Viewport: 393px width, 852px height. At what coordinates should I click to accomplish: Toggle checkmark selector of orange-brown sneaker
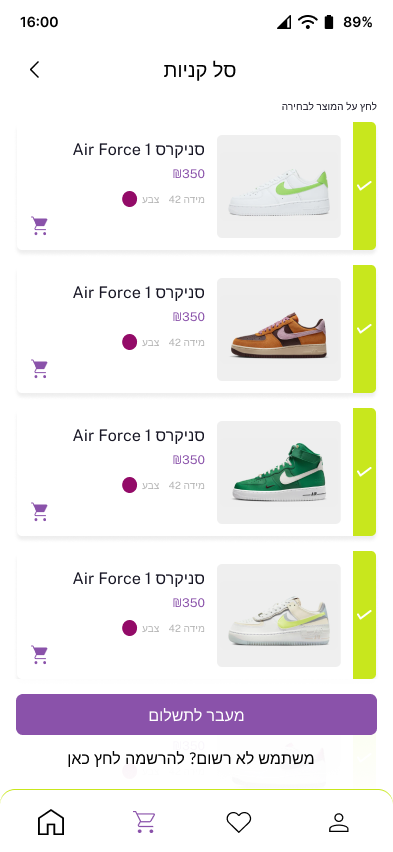[364, 329]
